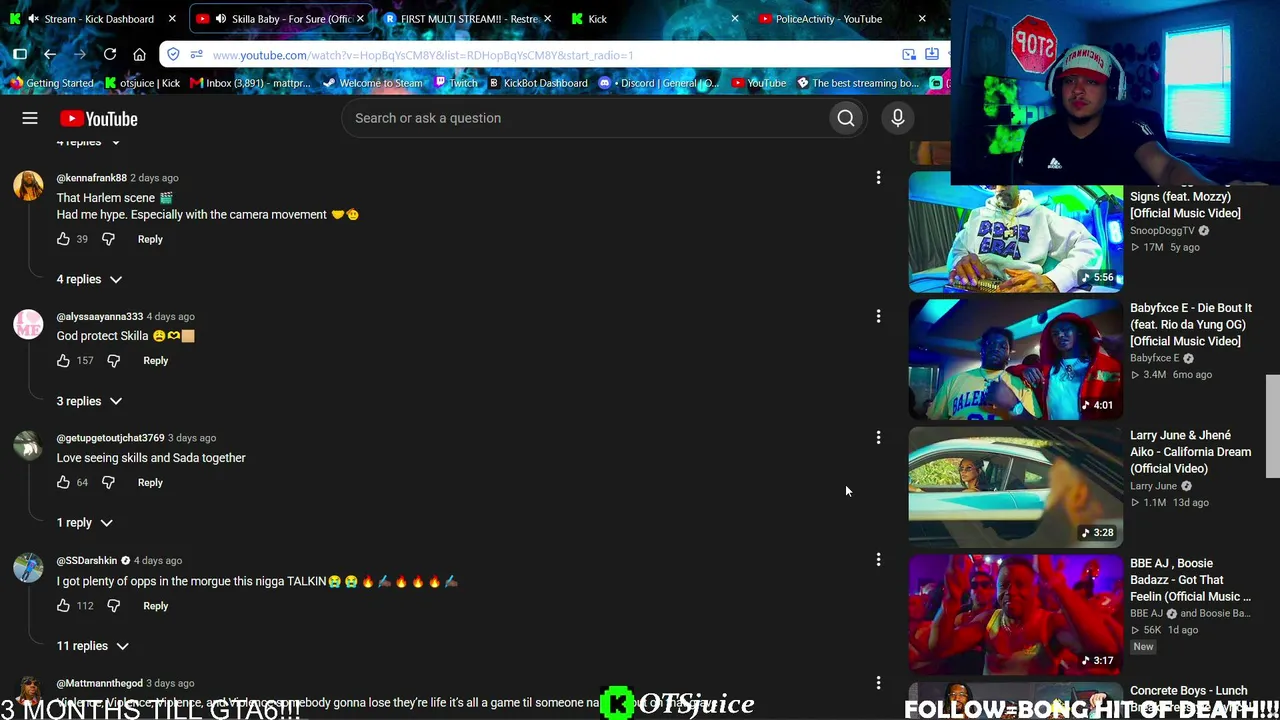Open options menu for @getupgetoutjchat3769's comment
The height and width of the screenshot is (720, 1280).
coord(878,438)
